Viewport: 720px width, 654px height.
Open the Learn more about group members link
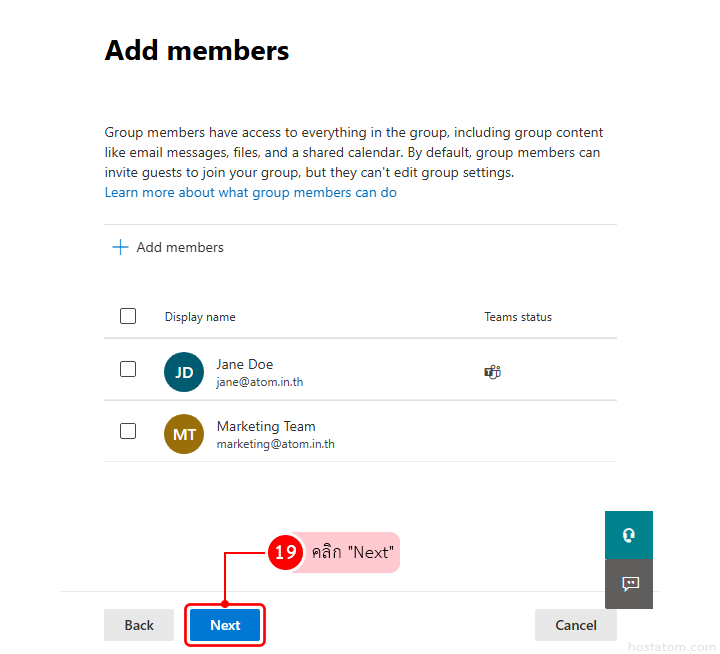250,192
